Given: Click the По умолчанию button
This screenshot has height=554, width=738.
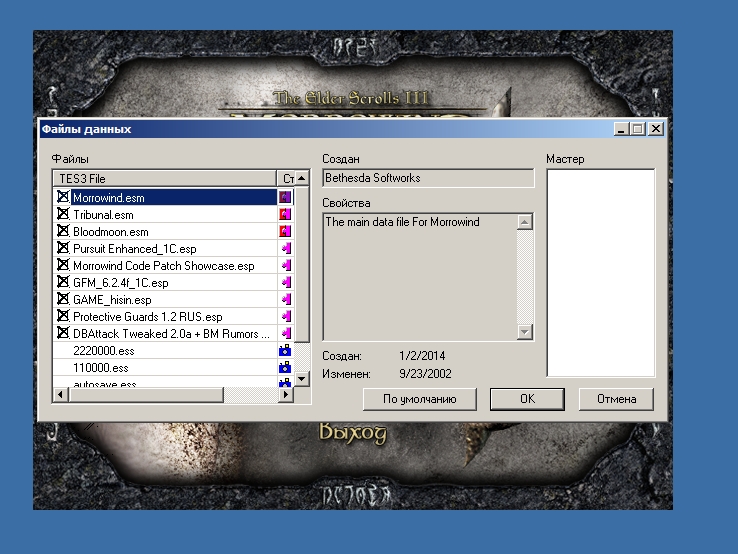Looking at the screenshot, I should pyautogui.click(x=420, y=399).
